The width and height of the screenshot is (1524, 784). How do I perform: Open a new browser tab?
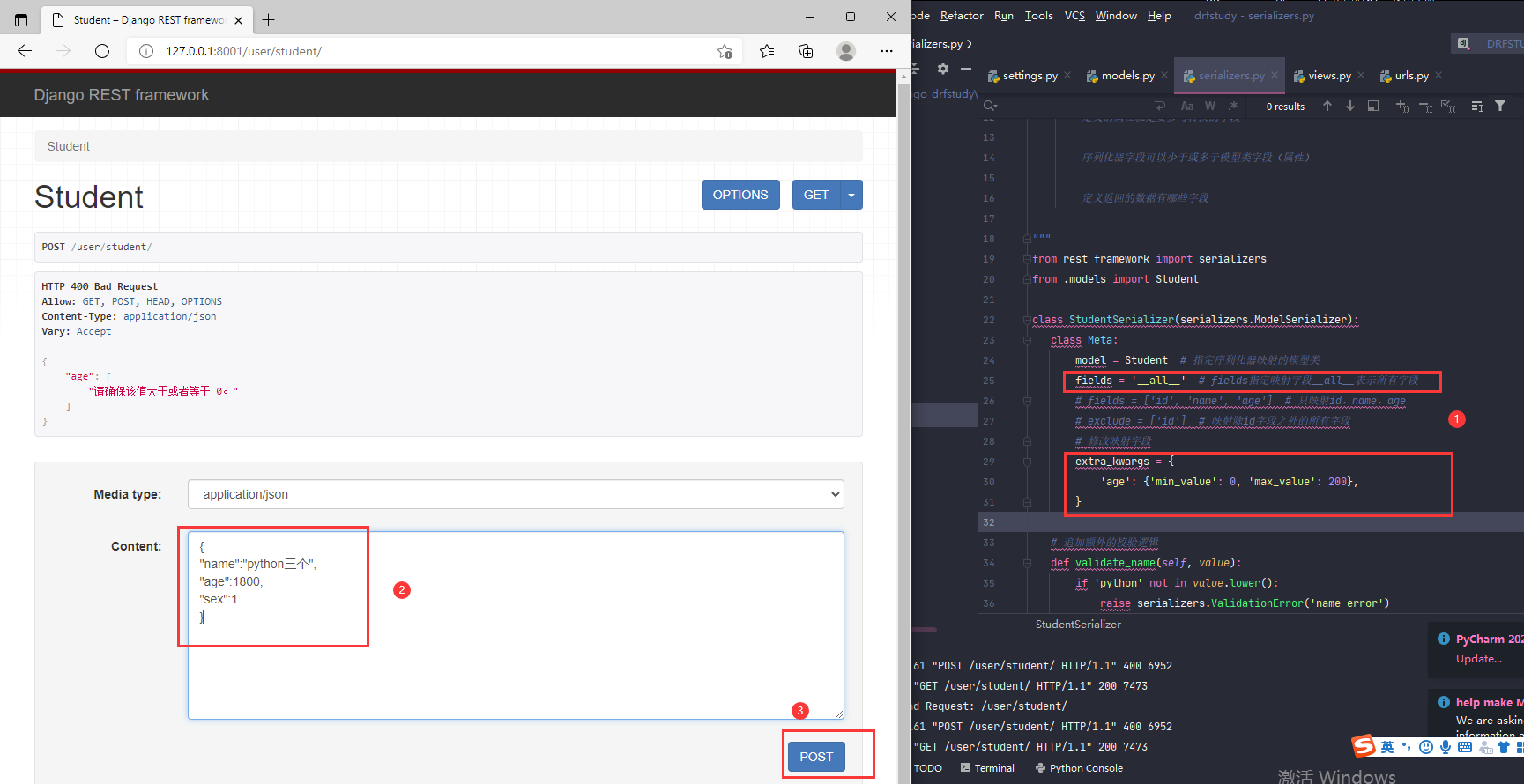[x=269, y=19]
